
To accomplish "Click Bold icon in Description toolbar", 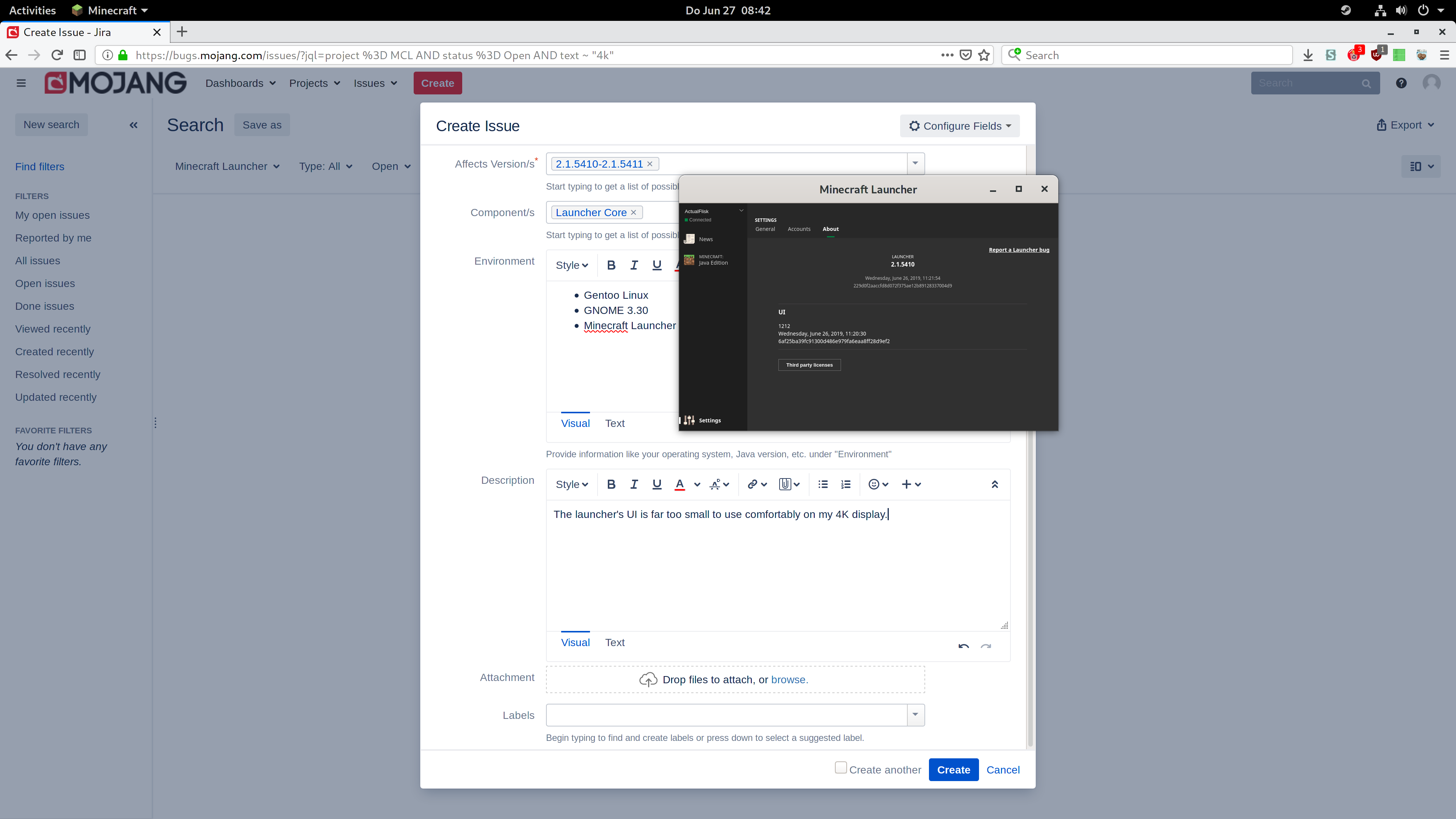I will pos(611,485).
